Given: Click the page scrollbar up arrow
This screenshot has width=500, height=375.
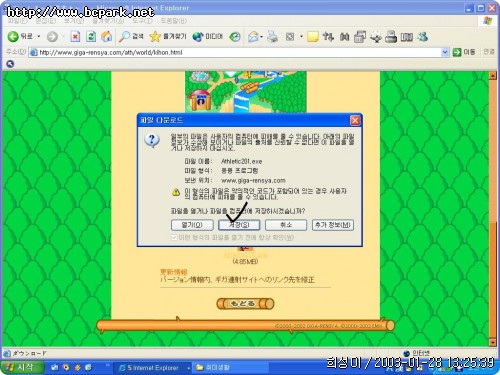Looking at the screenshot, I should [493, 76].
